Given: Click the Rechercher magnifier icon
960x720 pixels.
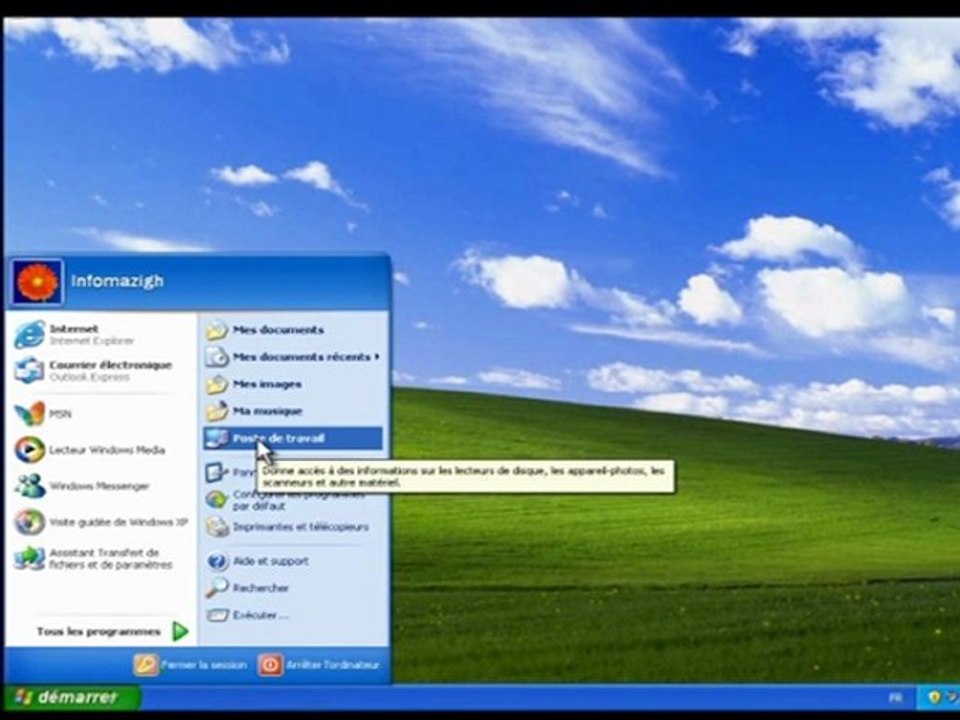Looking at the screenshot, I should pos(217,588).
